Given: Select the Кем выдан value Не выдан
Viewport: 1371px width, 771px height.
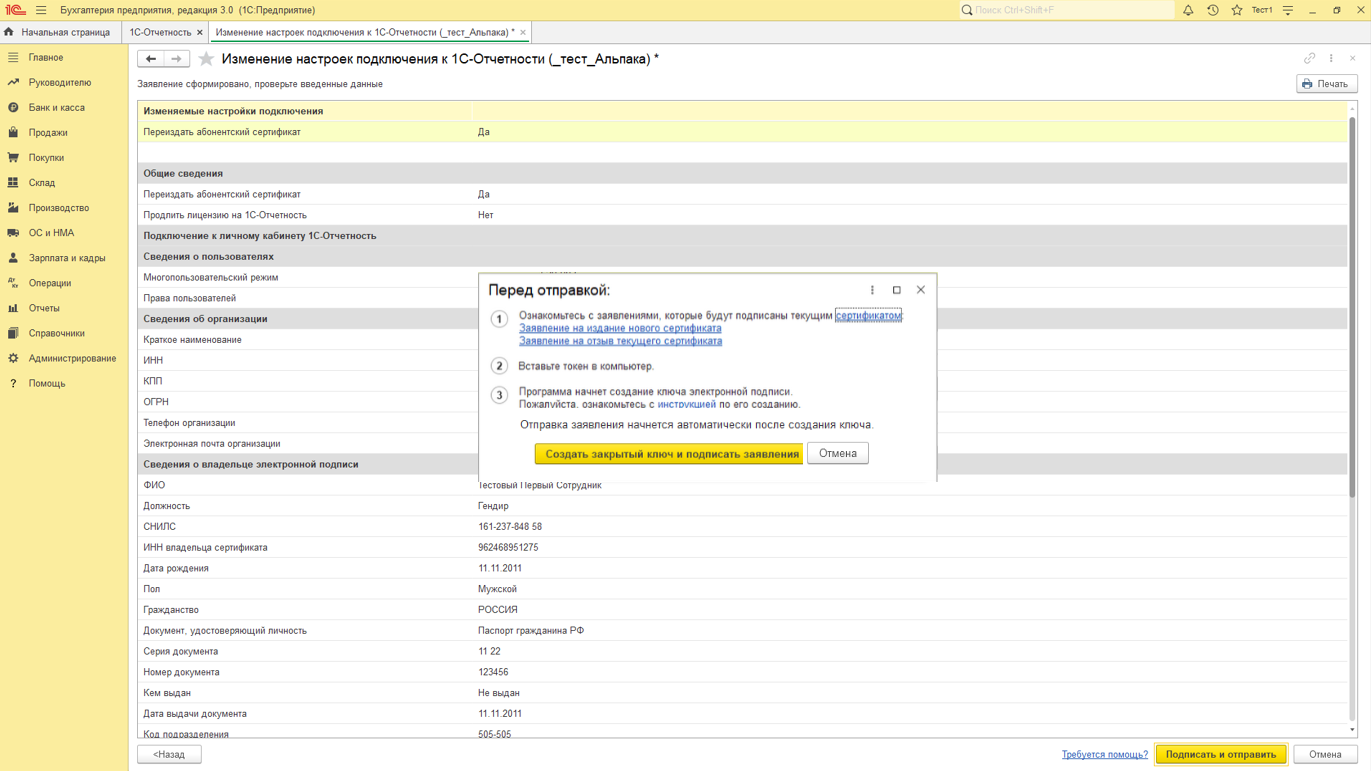Looking at the screenshot, I should click(x=499, y=693).
